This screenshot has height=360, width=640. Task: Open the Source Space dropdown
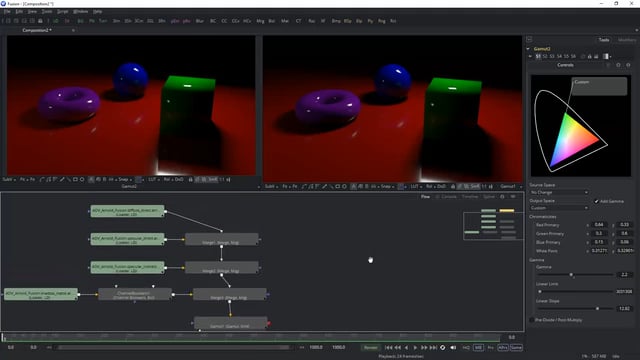click(559, 192)
